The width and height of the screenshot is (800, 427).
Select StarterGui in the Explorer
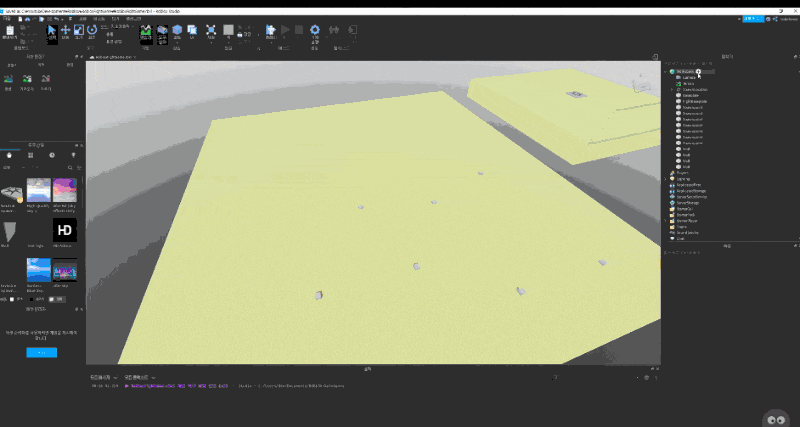[x=683, y=209]
